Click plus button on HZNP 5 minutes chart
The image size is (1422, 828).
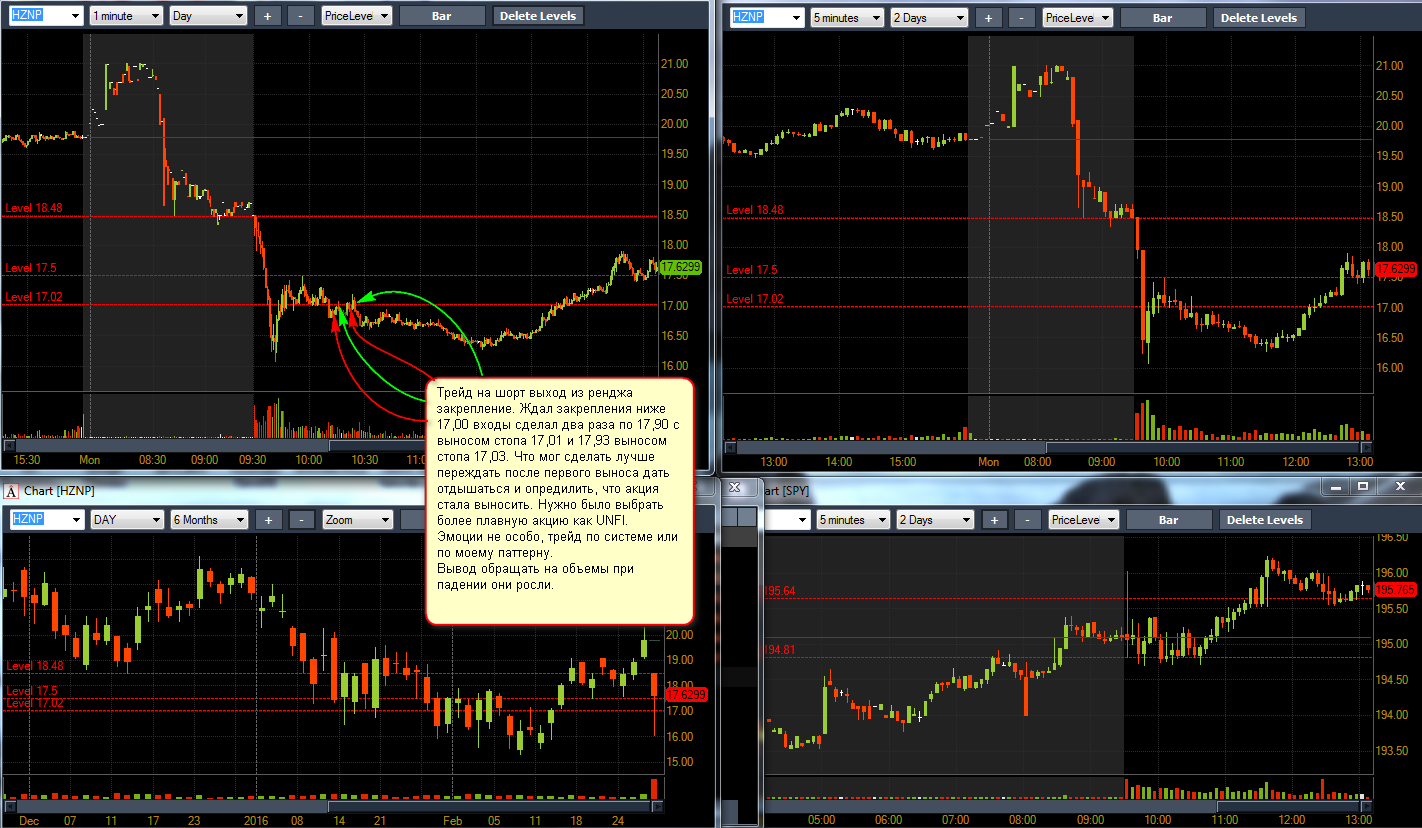click(988, 18)
